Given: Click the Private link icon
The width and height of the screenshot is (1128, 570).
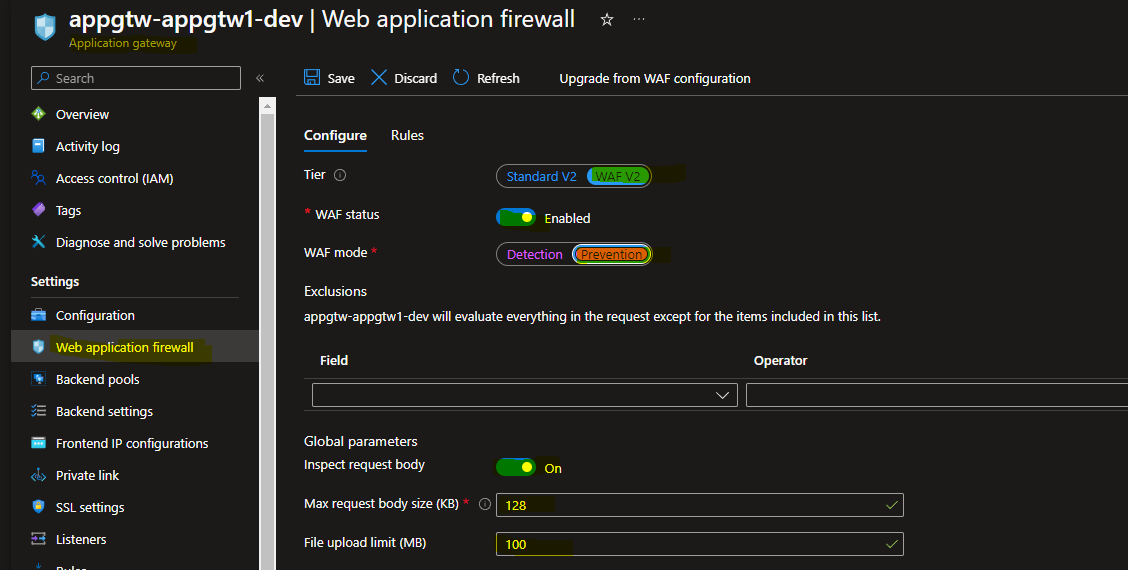Looking at the screenshot, I should 39,475.
